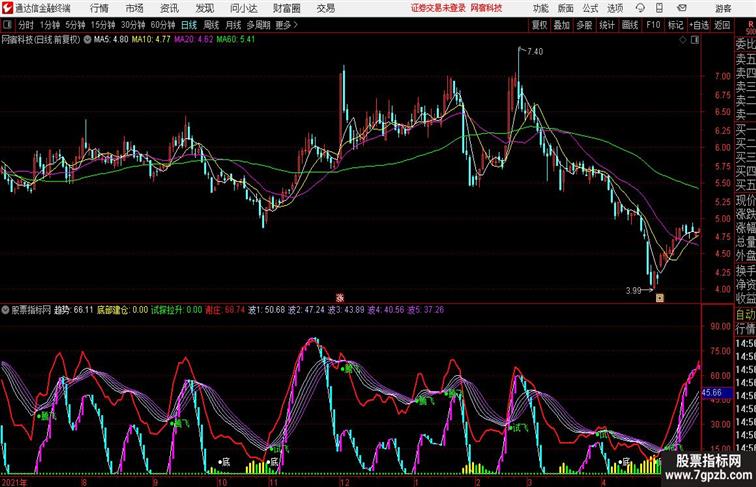Click the MA60: 5.41 indicator label
The image size is (756, 487).
[x=236, y=40]
